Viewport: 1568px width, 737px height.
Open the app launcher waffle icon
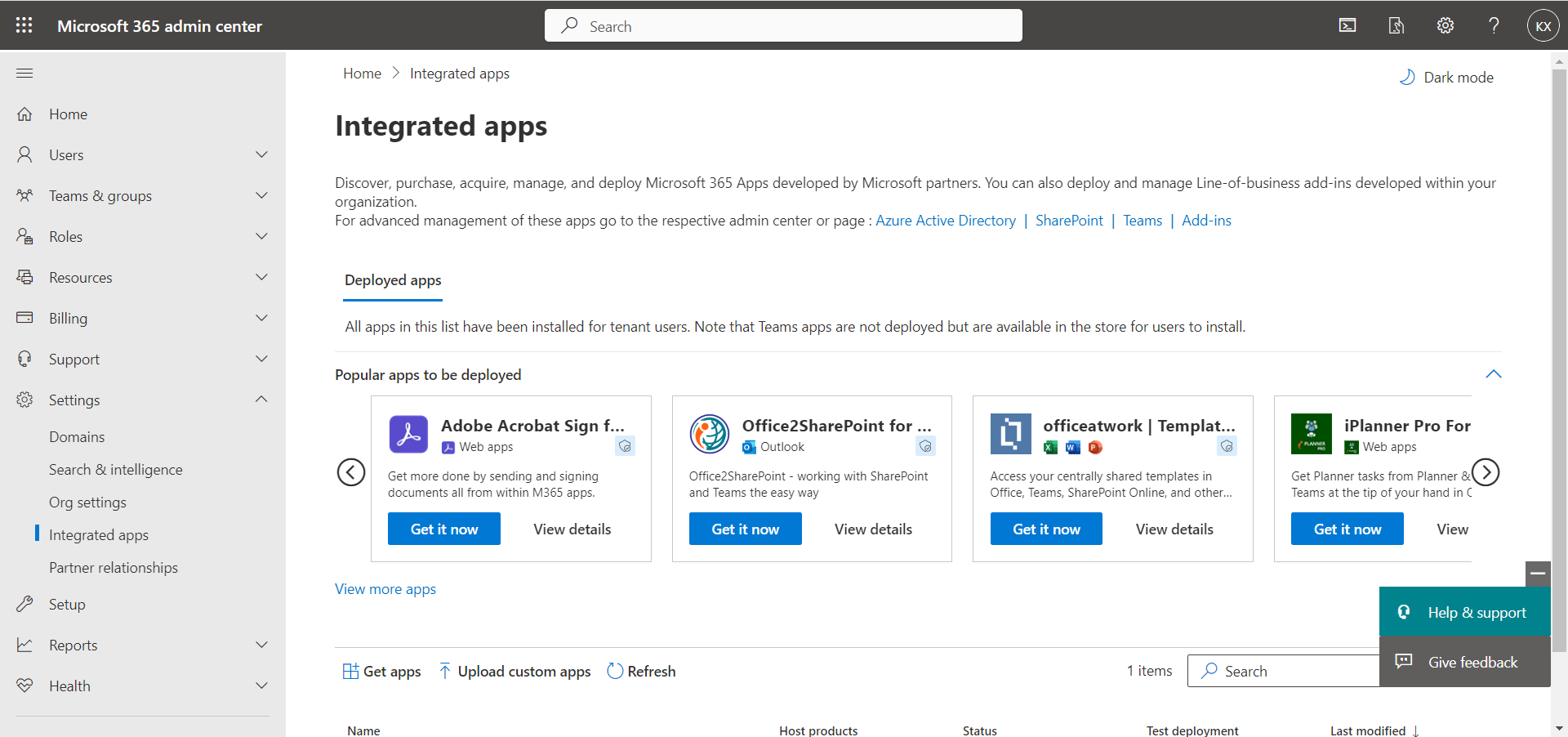pos(24,25)
